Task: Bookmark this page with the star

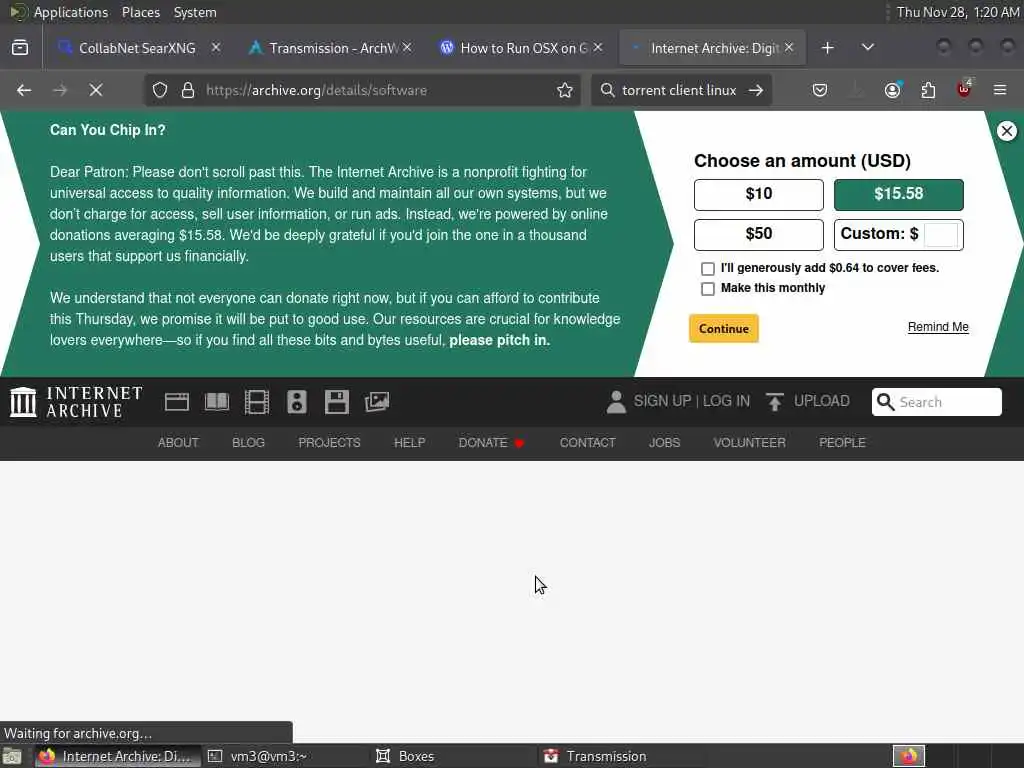Action: (x=565, y=90)
